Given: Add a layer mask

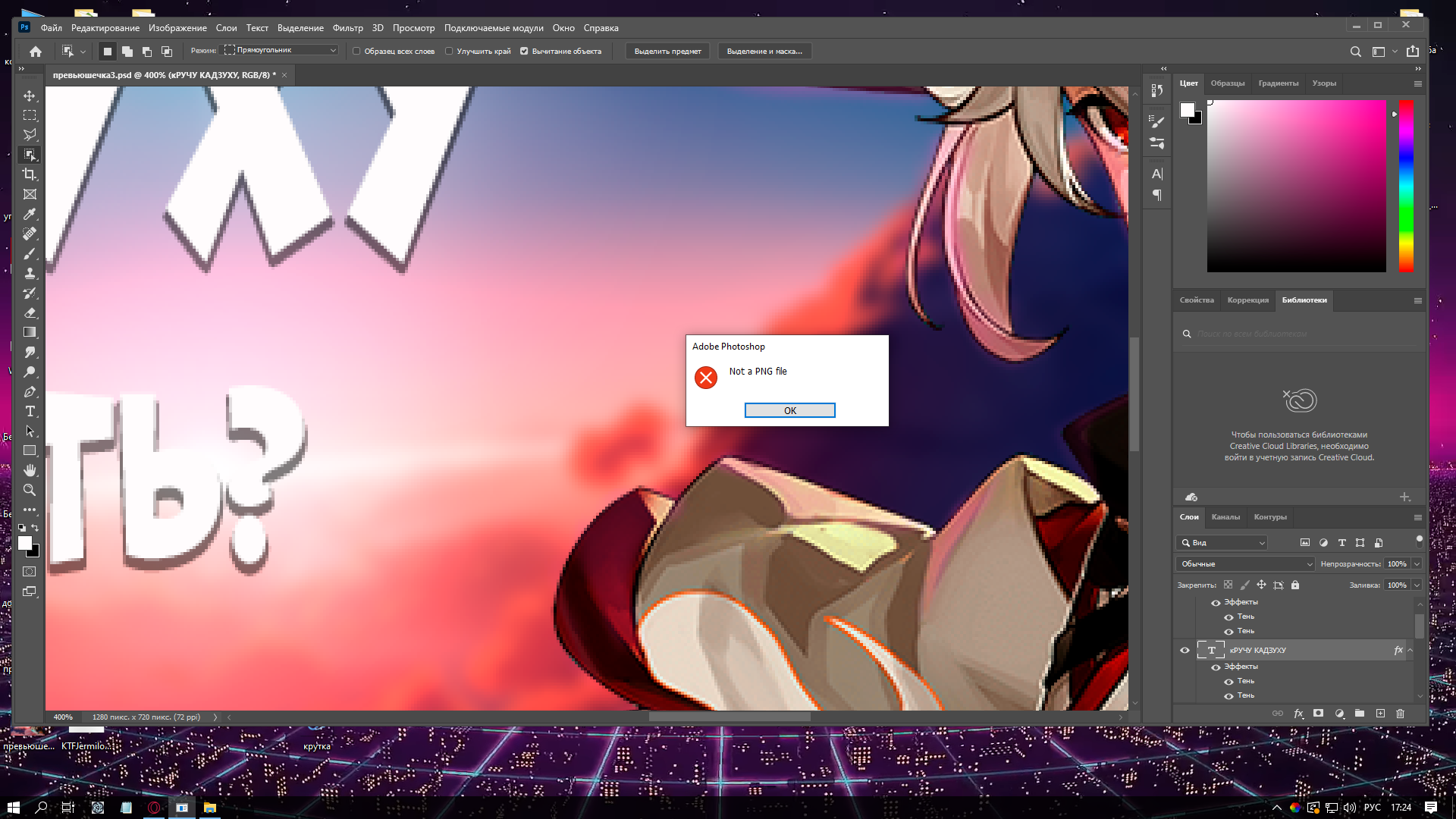Looking at the screenshot, I should click(1319, 714).
